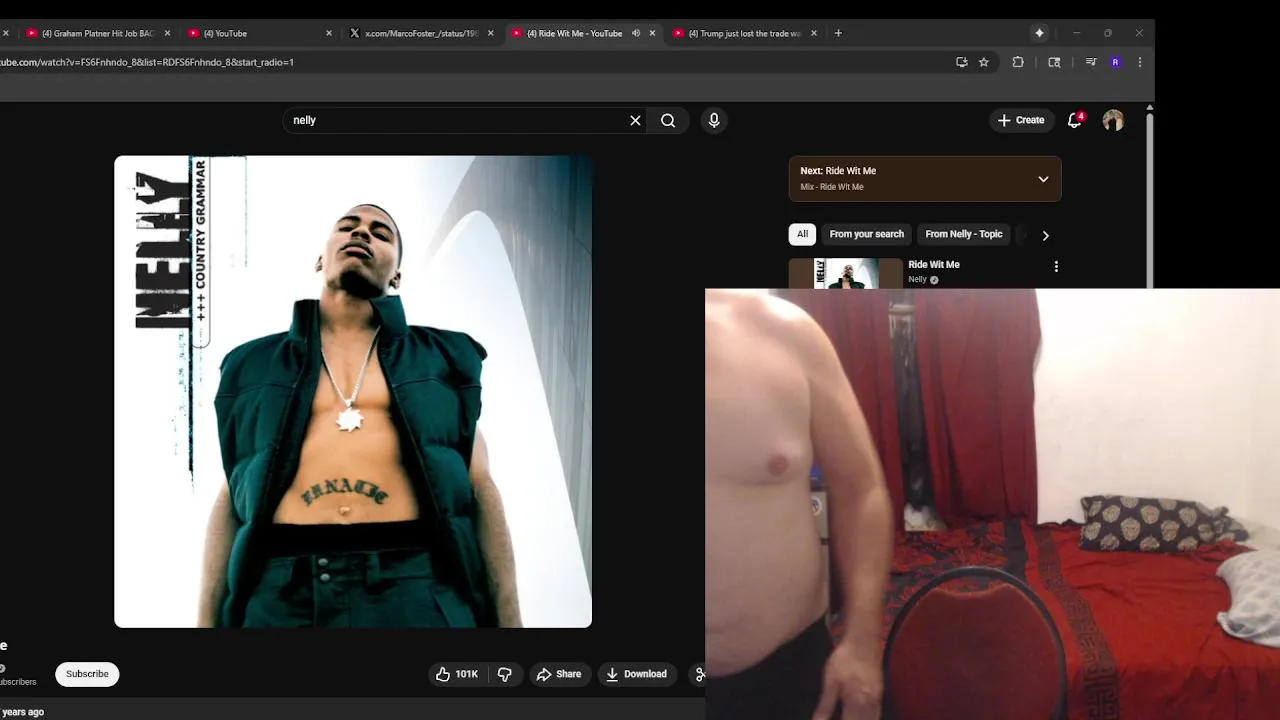
Task: Bookmark this page with the star icon
Action: tap(984, 62)
